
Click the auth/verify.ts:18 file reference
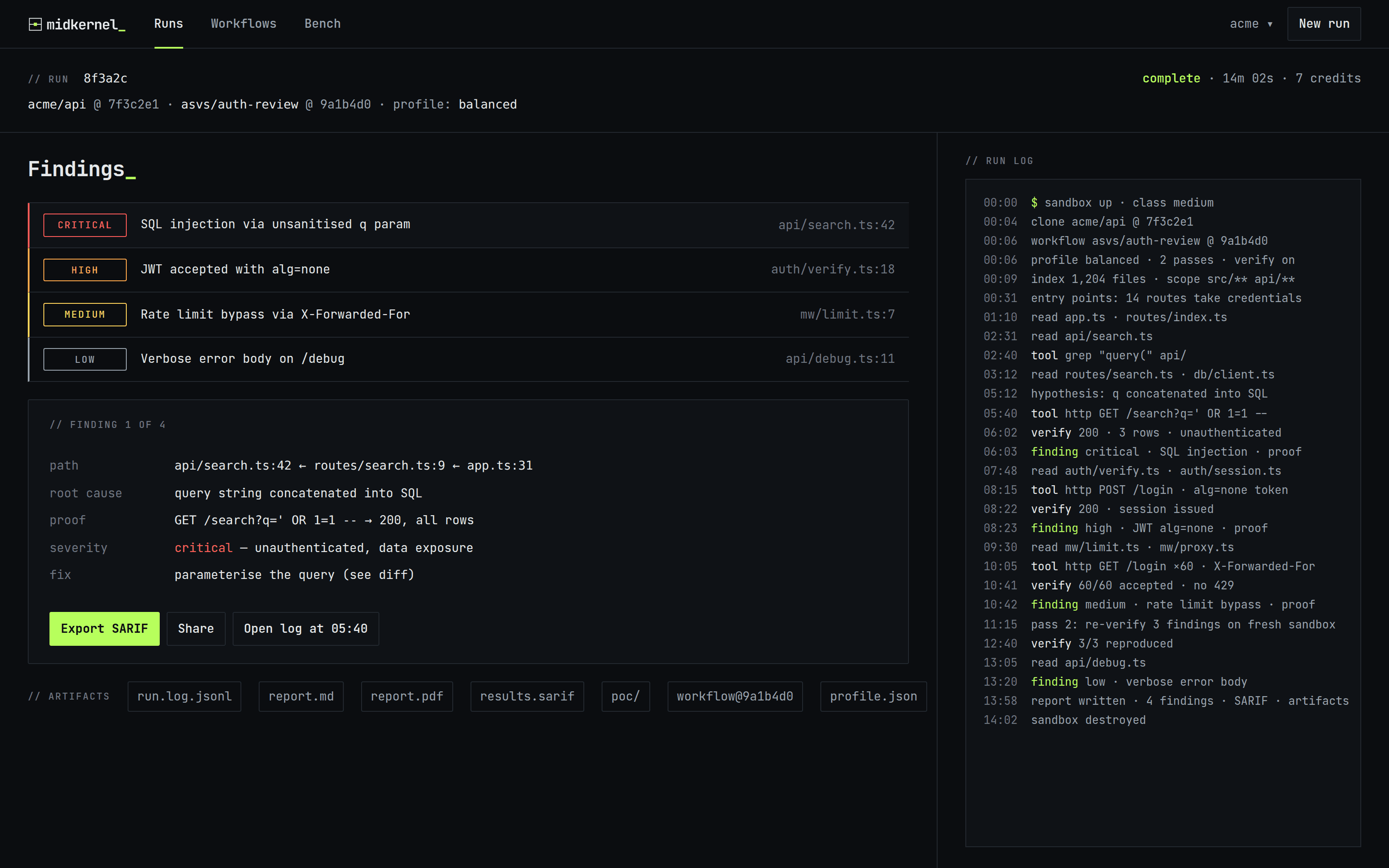(x=832, y=269)
